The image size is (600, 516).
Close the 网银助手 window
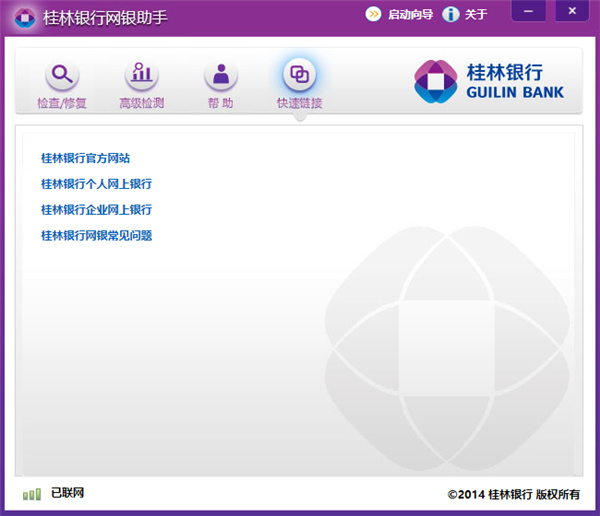click(x=572, y=11)
